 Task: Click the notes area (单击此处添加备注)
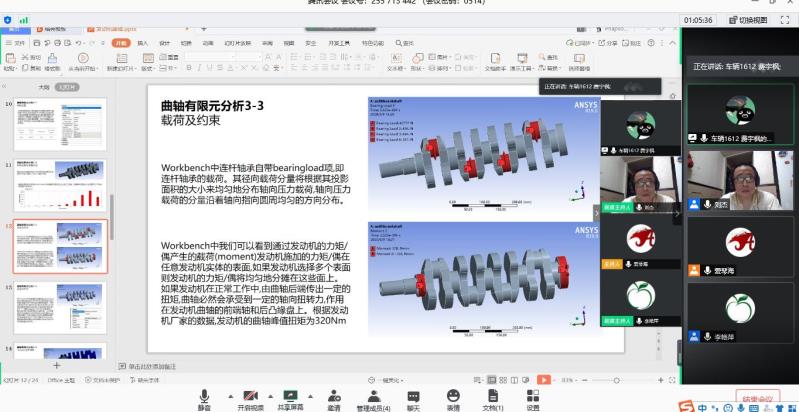pos(152,366)
